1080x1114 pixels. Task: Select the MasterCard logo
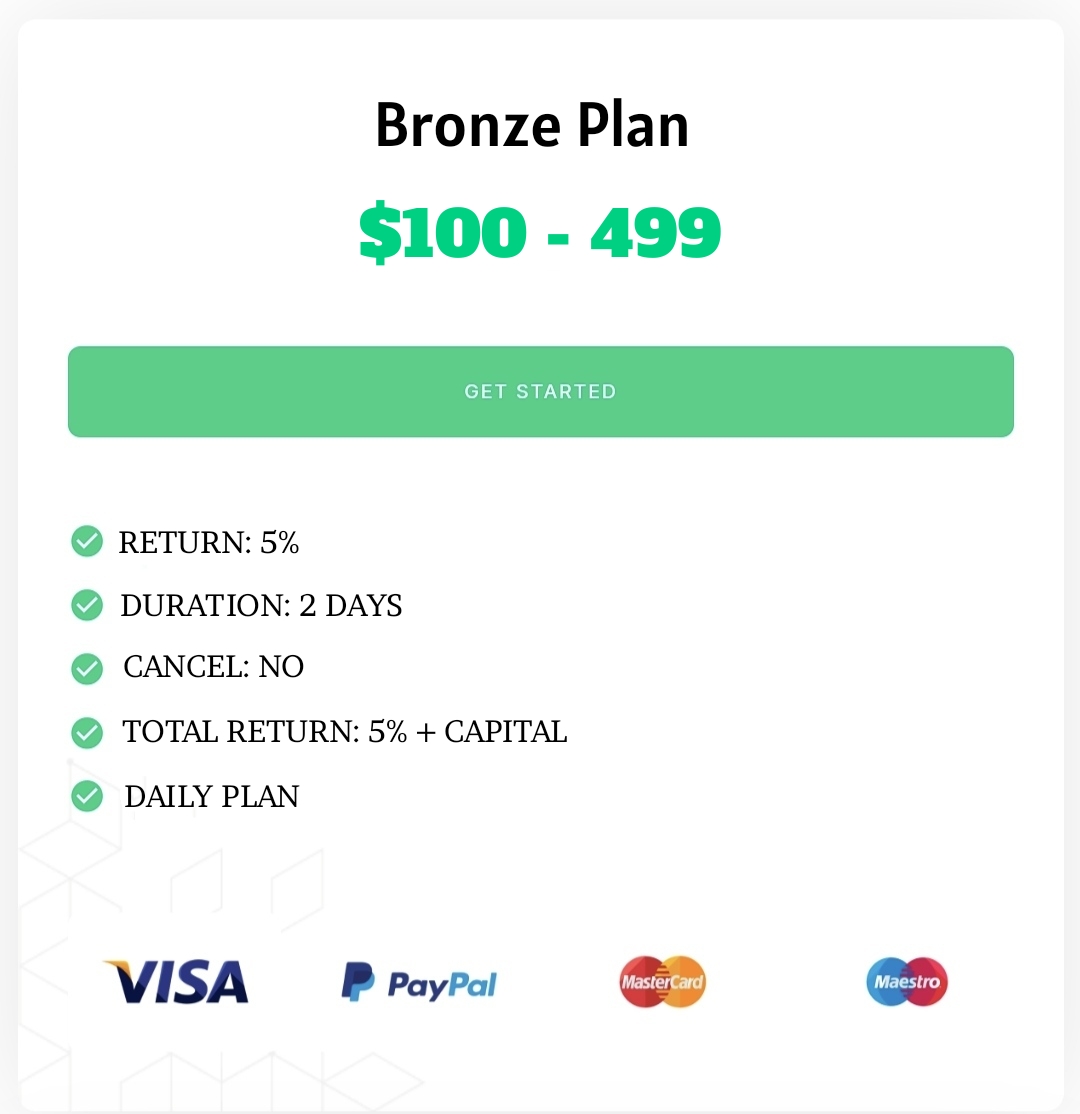[x=662, y=981]
